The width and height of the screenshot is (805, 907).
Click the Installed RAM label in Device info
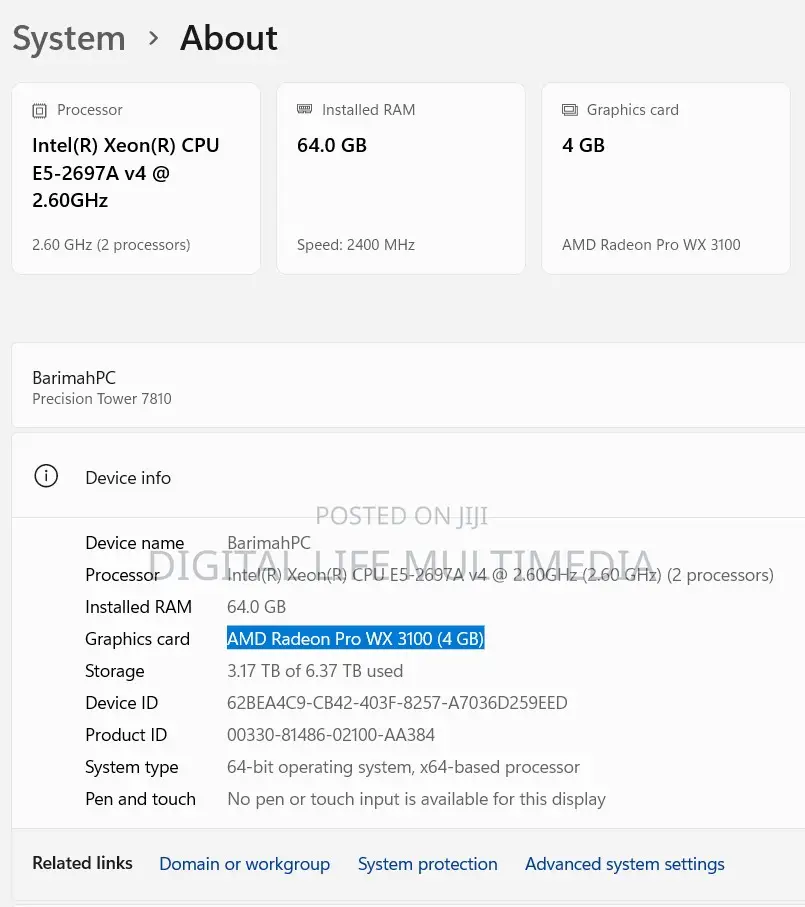pyautogui.click(x=138, y=607)
